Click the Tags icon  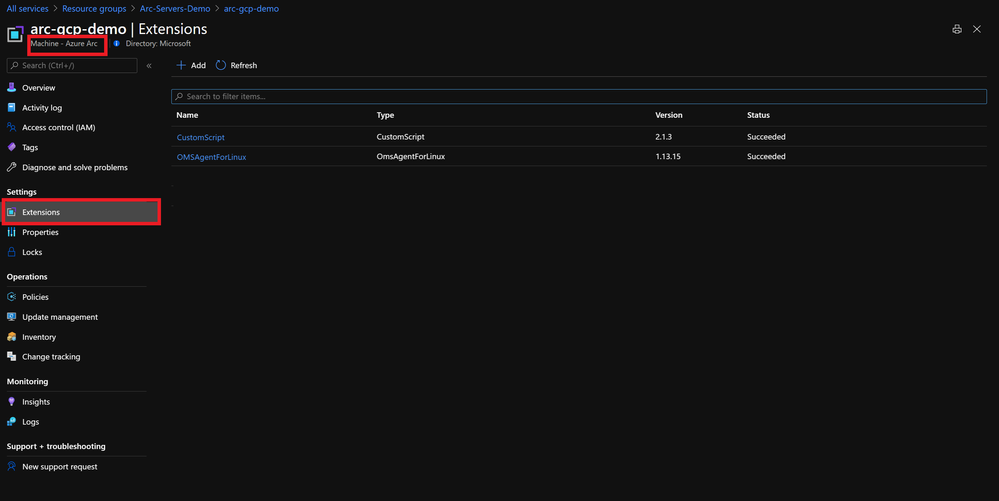11,147
